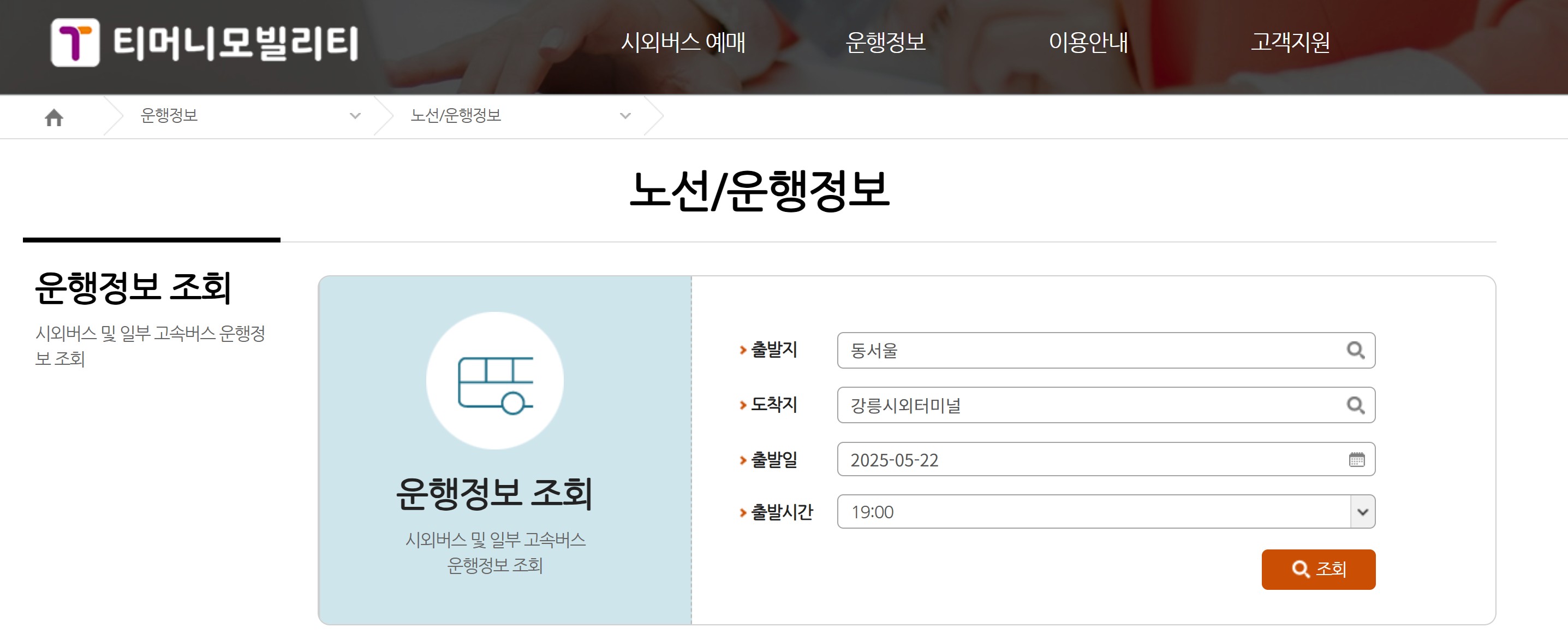Expand the 운행정보 breadcrumb dropdown

coord(355,116)
